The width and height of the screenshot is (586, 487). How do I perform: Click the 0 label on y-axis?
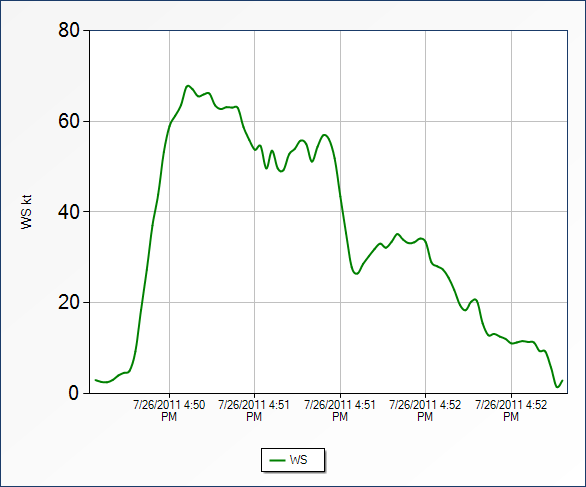[x=74, y=393]
